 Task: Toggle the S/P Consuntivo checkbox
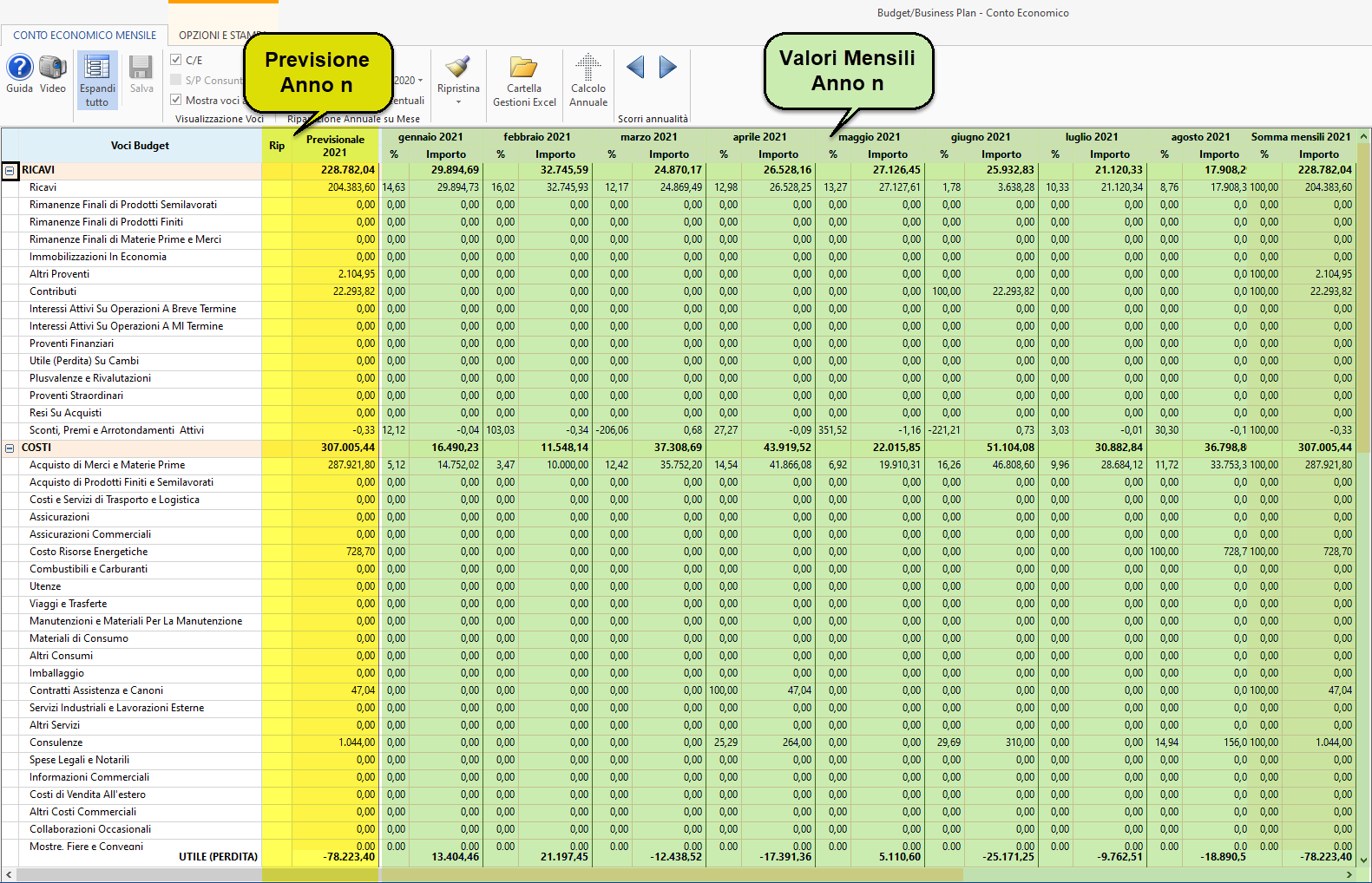tap(176, 80)
